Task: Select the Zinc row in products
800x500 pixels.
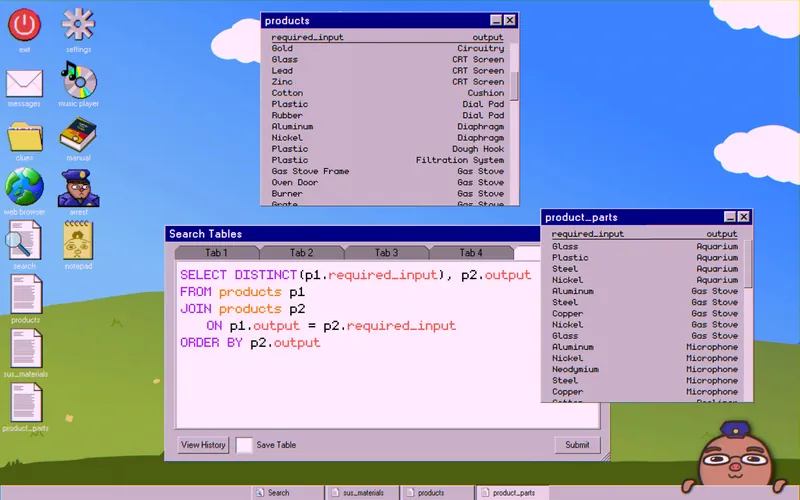Action: [x=387, y=82]
